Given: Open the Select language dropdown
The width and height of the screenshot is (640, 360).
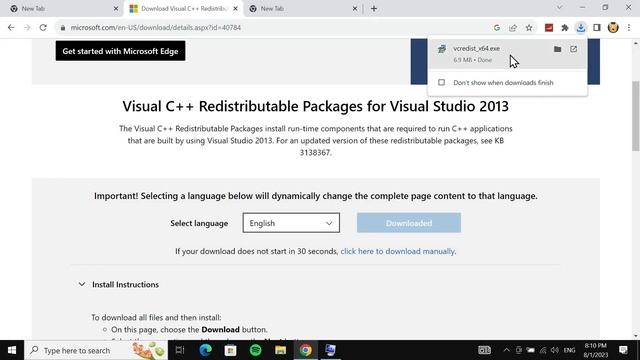Looking at the screenshot, I should [291, 223].
